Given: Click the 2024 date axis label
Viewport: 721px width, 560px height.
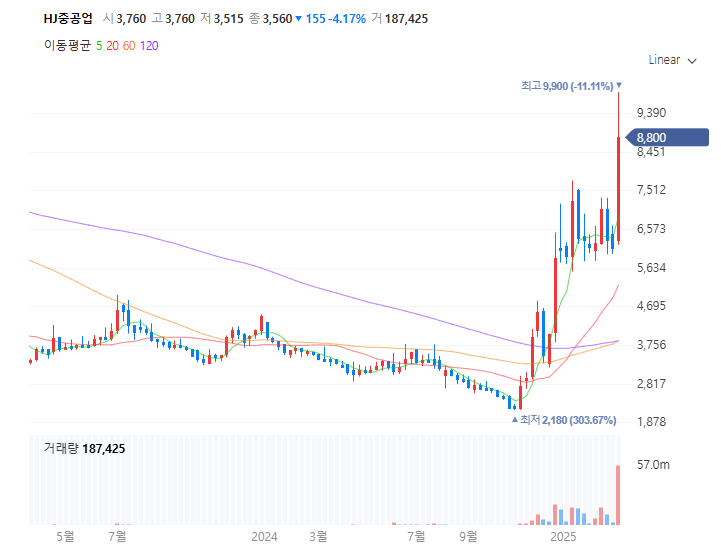Looking at the screenshot, I should (x=264, y=537).
